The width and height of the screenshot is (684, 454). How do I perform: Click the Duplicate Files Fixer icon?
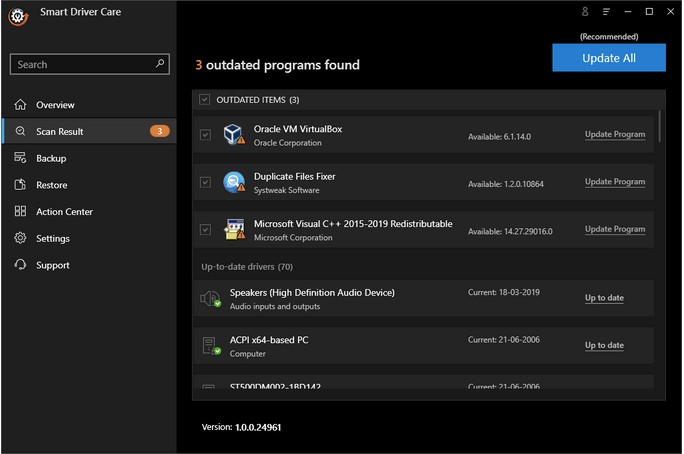pos(234,182)
